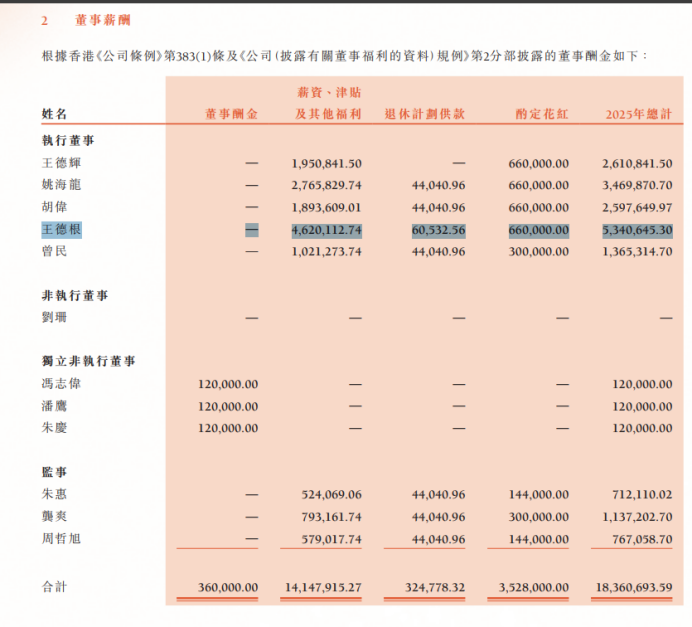Image resolution: width=692 pixels, height=627 pixels.
Task: Click the column header 退休計劃供款
Action: click(425, 114)
